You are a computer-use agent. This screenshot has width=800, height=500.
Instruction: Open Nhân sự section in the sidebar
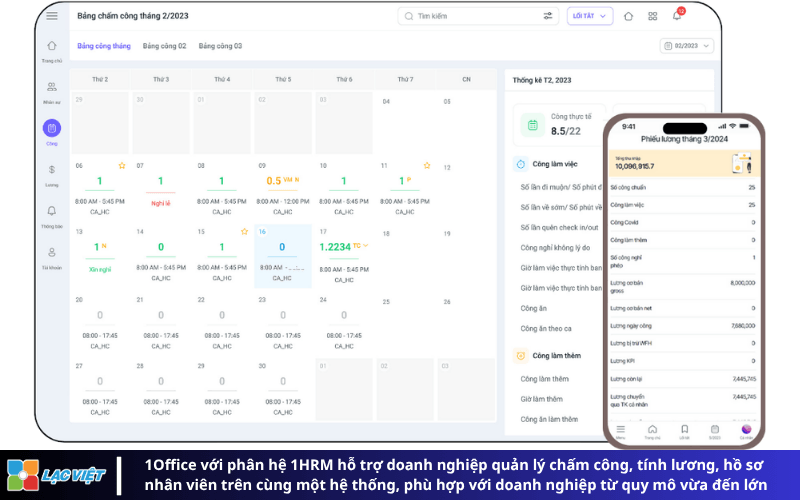point(52,92)
